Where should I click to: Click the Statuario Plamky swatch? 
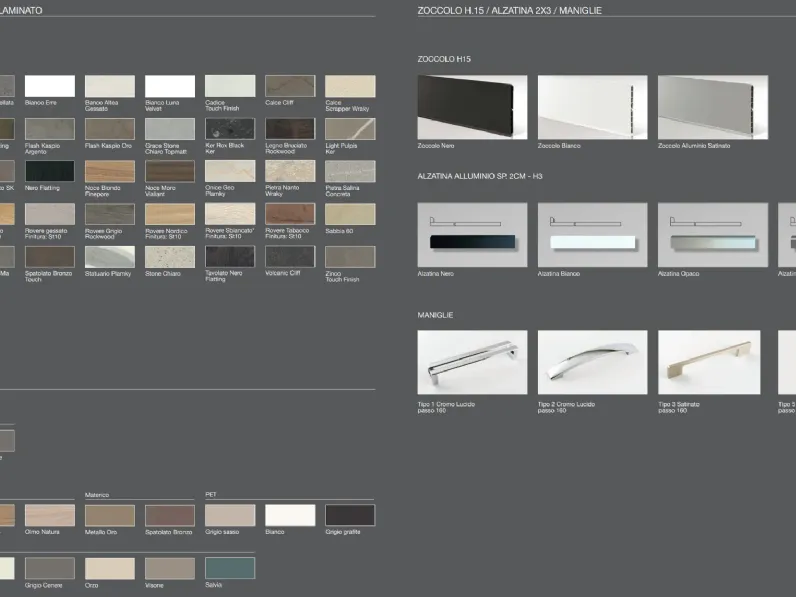tap(110, 257)
